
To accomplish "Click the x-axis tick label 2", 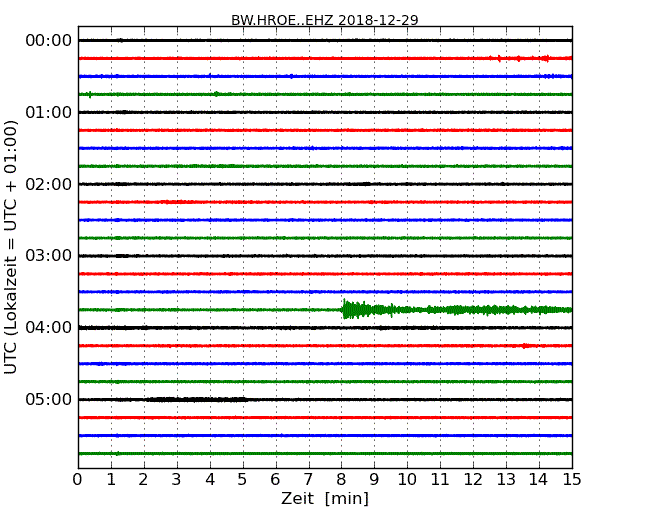I will tap(144, 480).
